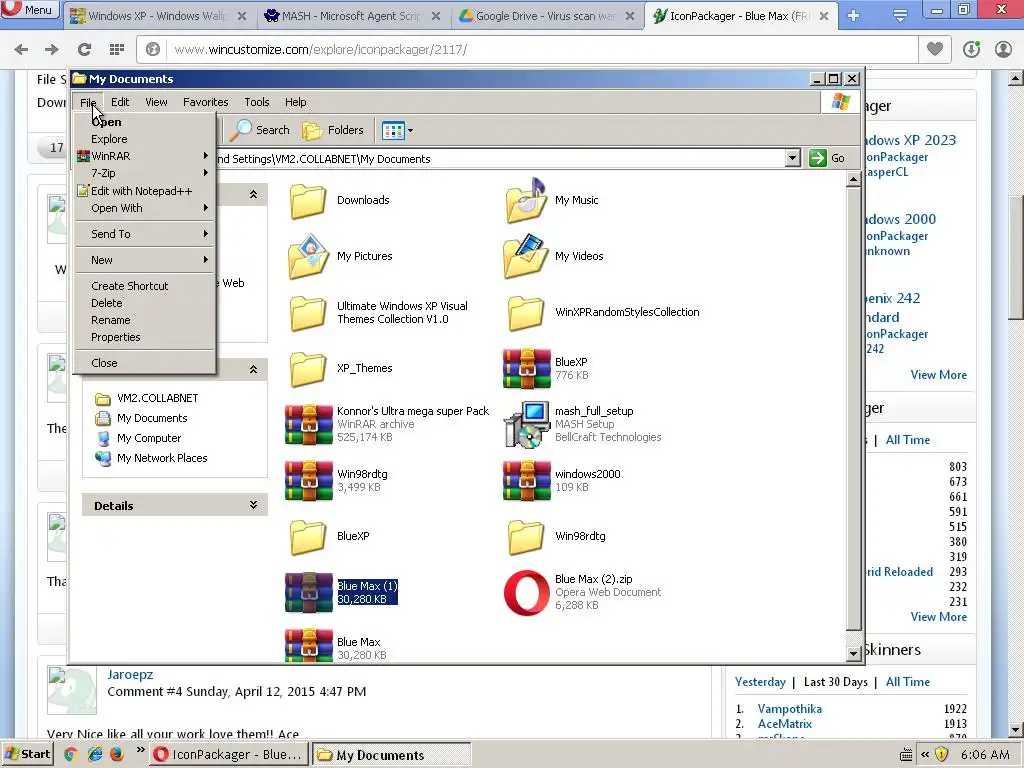Choose Open in the File menu
1024x768 pixels.
tap(144, 122)
